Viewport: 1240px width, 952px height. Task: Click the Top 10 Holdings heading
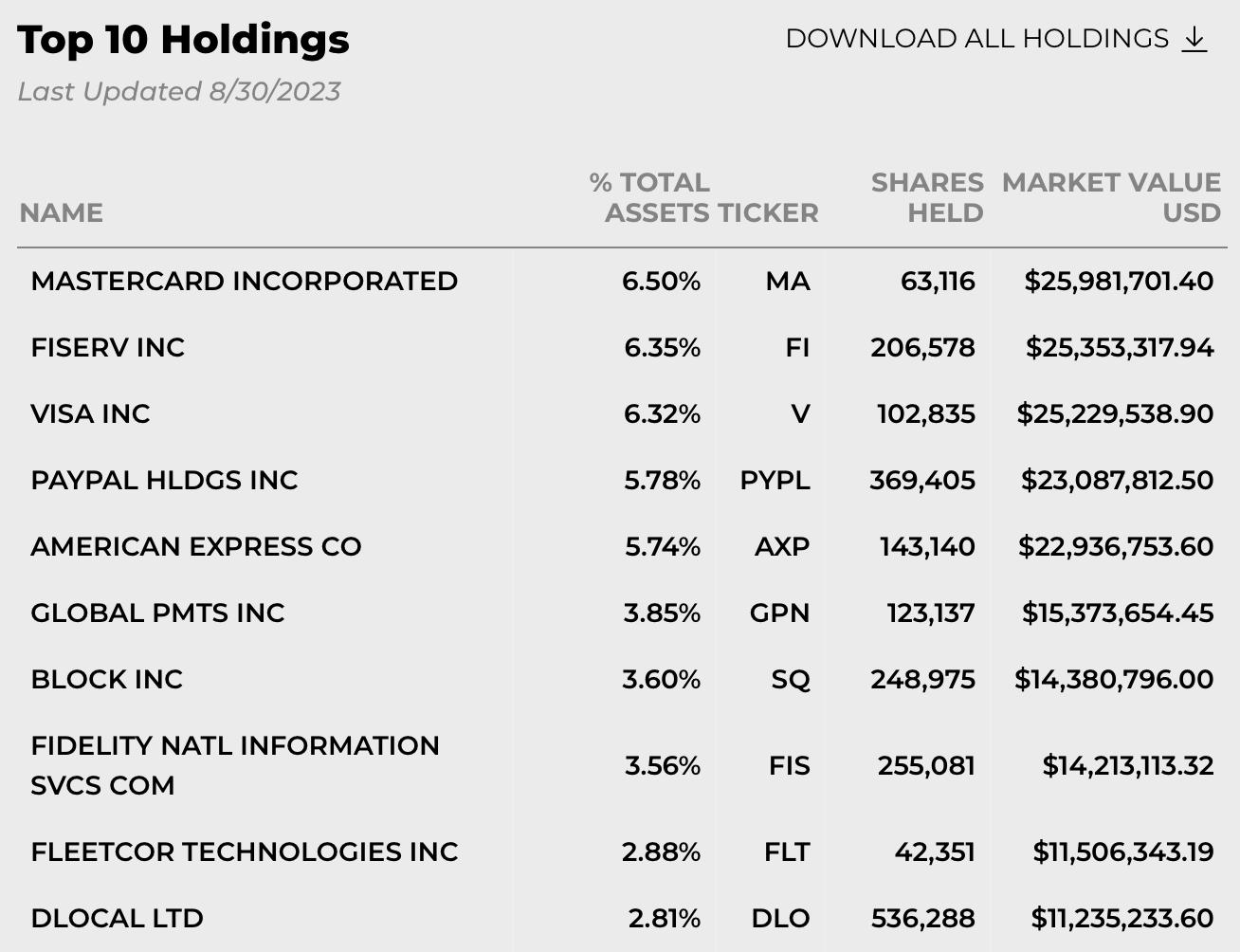tap(183, 40)
